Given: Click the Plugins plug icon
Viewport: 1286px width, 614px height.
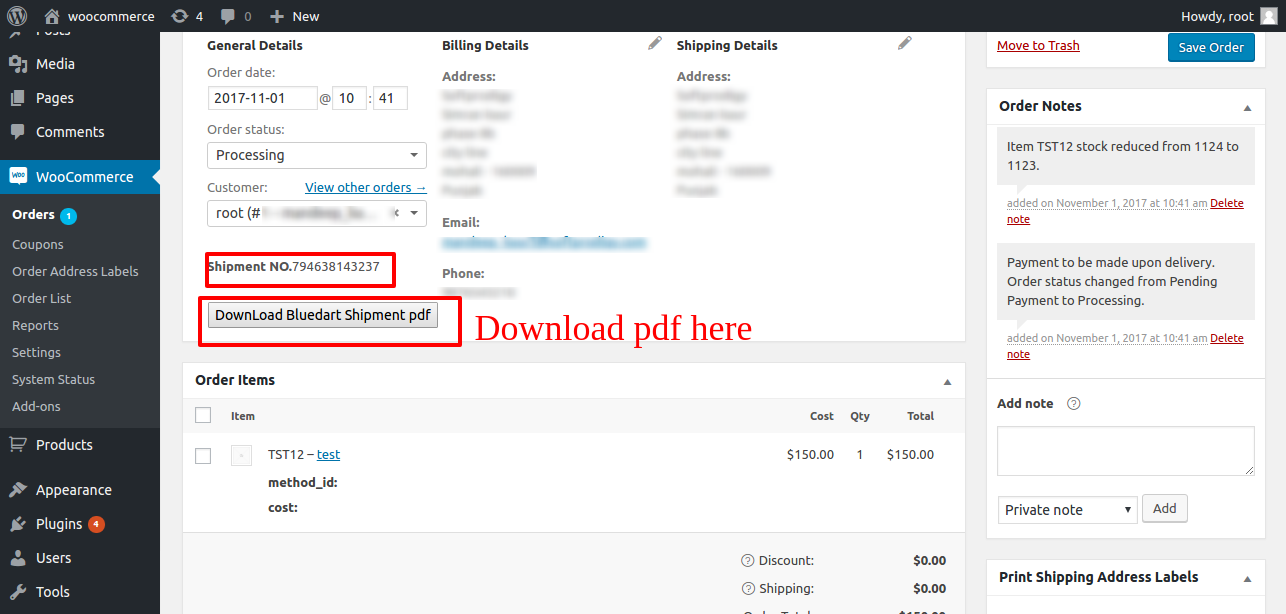Looking at the screenshot, I should coord(18,524).
